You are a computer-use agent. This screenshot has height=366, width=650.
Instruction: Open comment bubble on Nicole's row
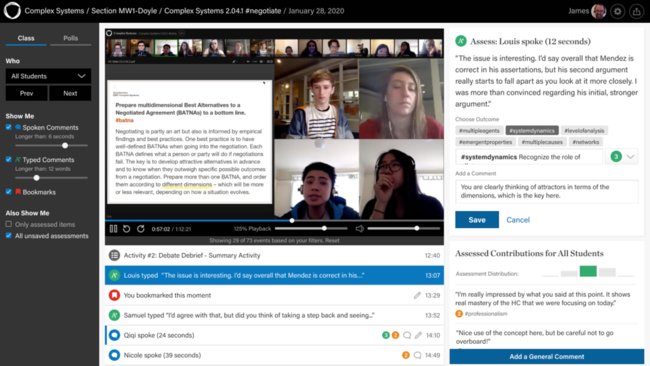[x=417, y=355]
